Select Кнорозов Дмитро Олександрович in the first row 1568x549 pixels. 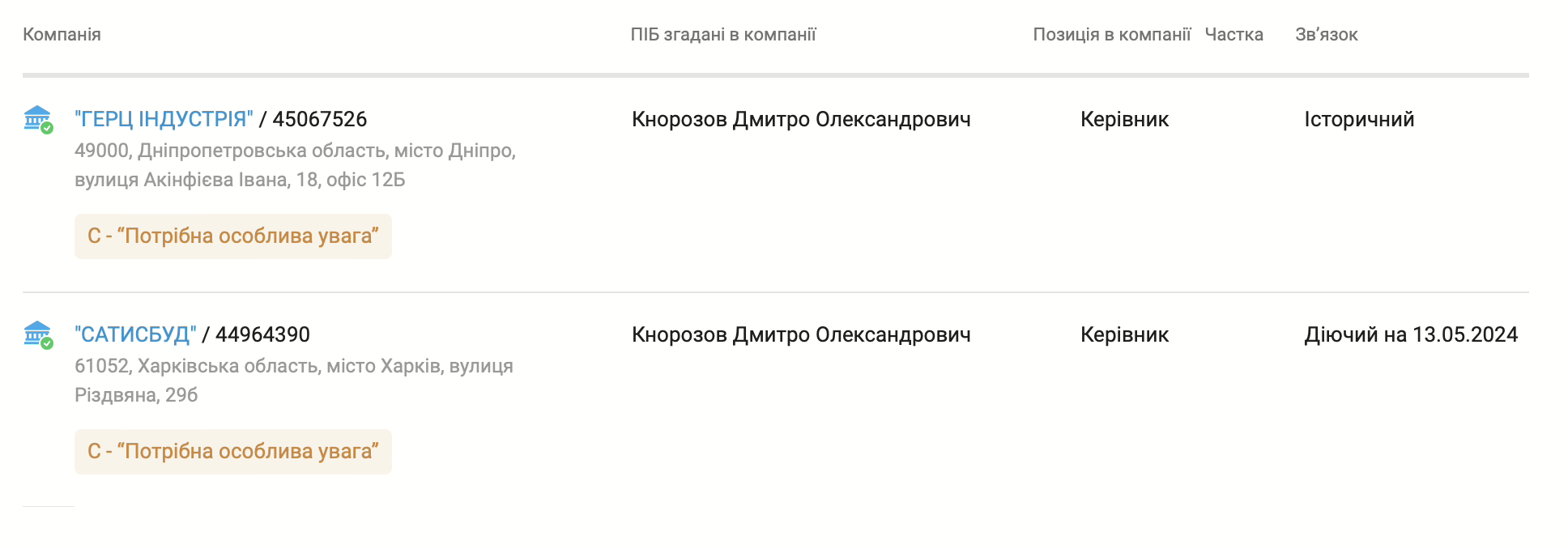pos(801,119)
